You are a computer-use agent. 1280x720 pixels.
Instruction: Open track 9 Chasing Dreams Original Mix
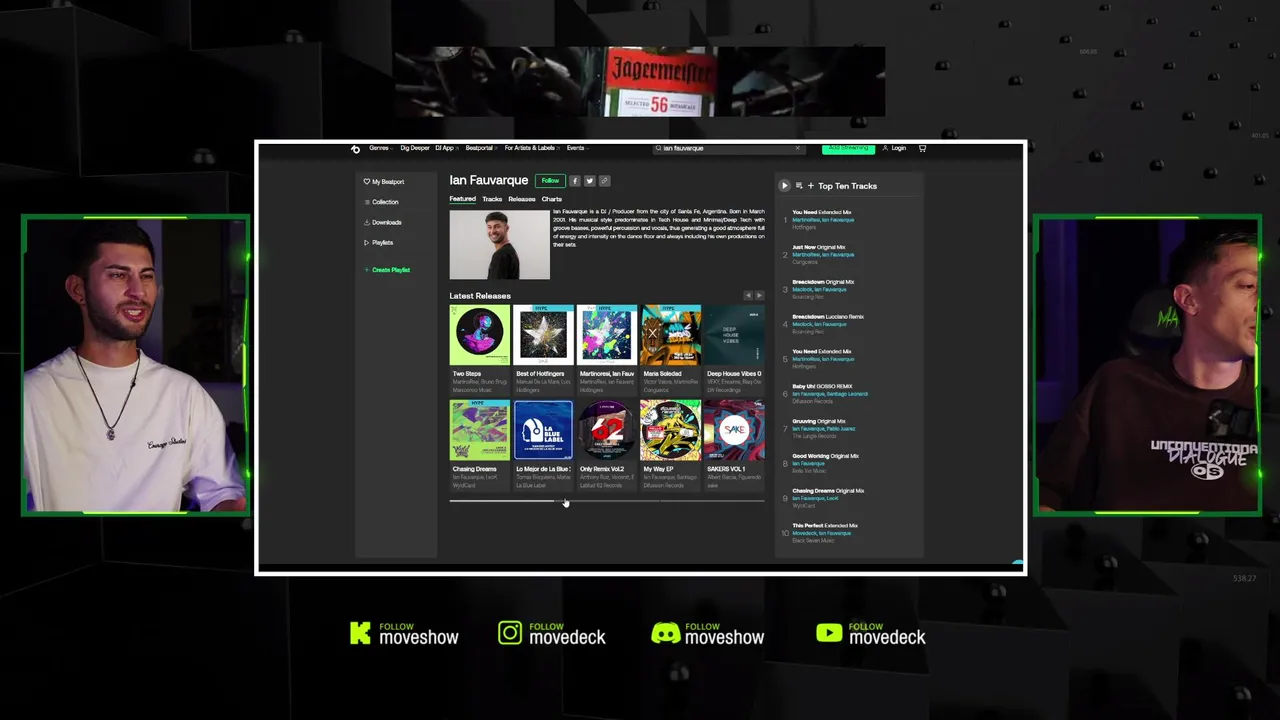pos(828,491)
